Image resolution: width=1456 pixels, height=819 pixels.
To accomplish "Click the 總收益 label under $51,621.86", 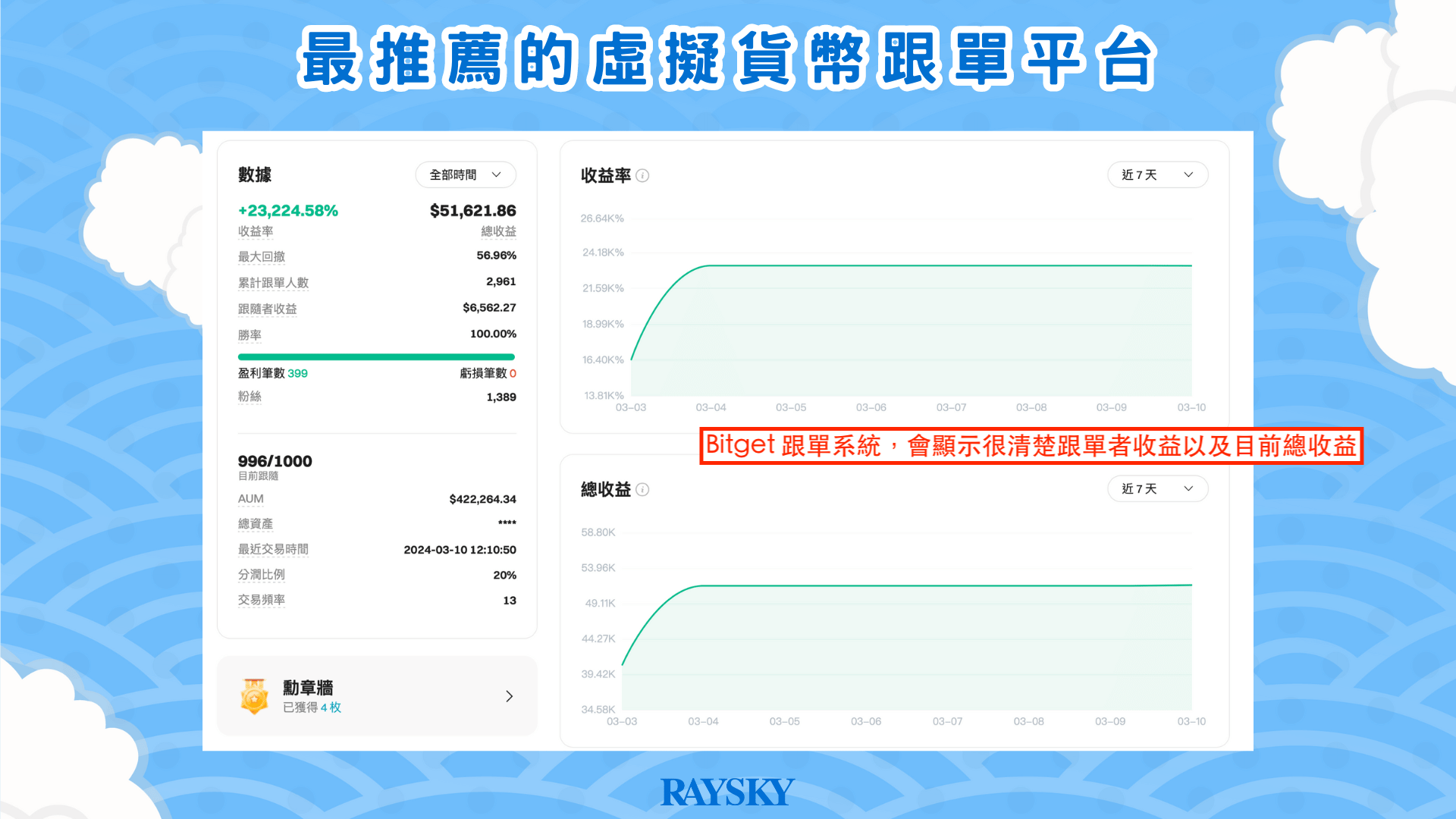I will coord(498,231).
